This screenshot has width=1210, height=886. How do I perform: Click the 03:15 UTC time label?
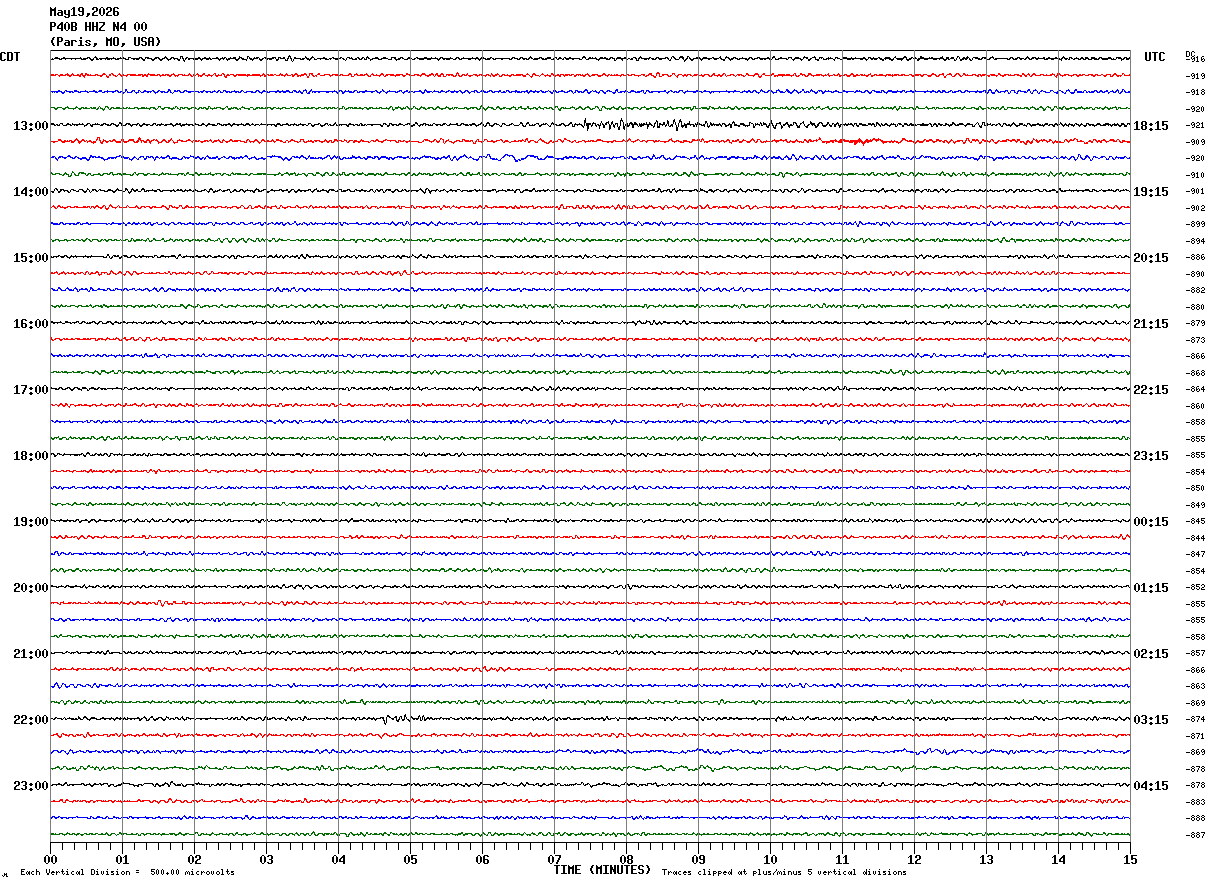point(1151,720)
